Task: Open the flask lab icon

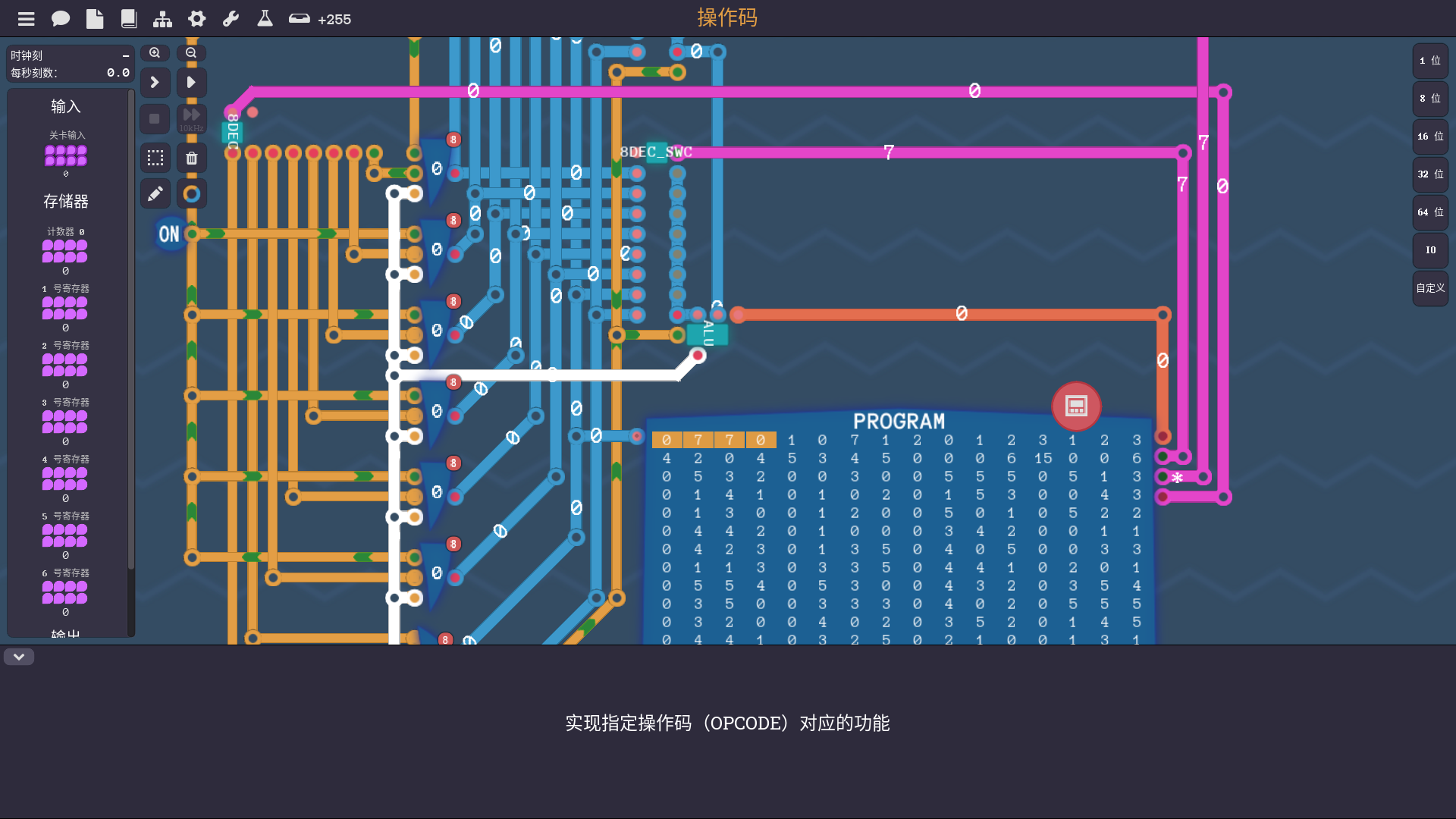Action: [265, 19]
